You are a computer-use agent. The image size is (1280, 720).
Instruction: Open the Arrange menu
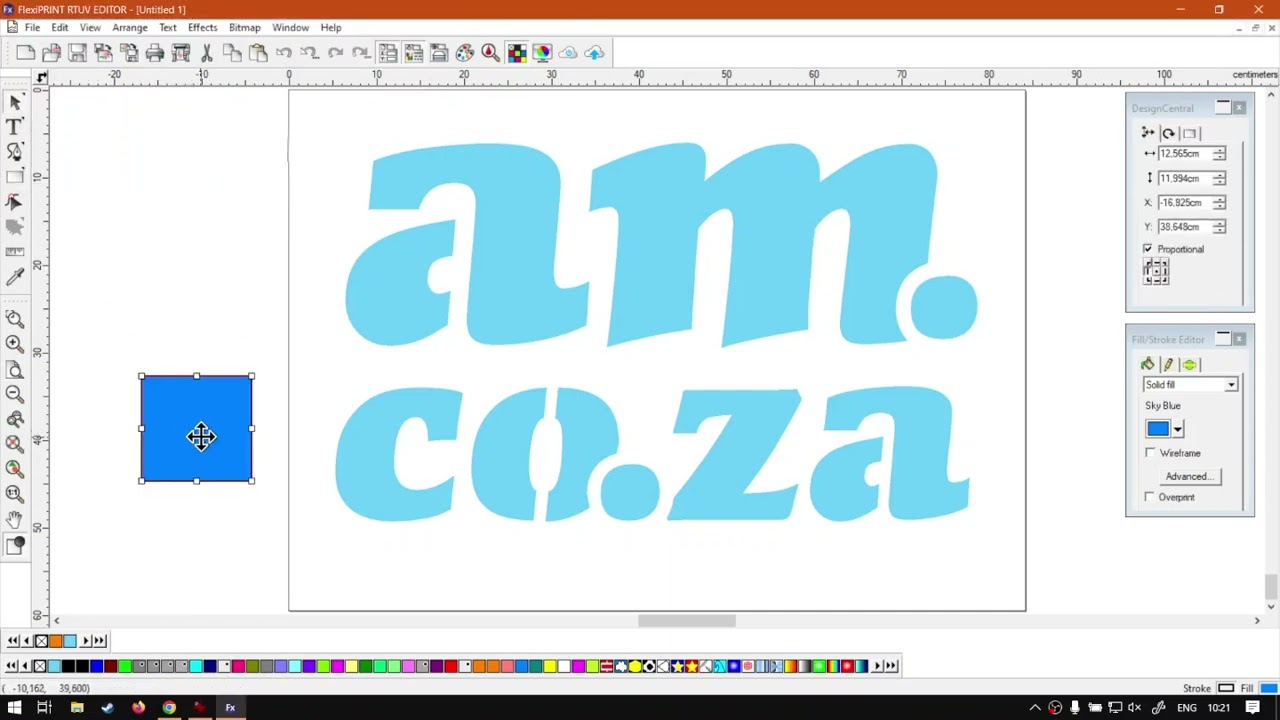pyautogui.click(x=130, y=28)
